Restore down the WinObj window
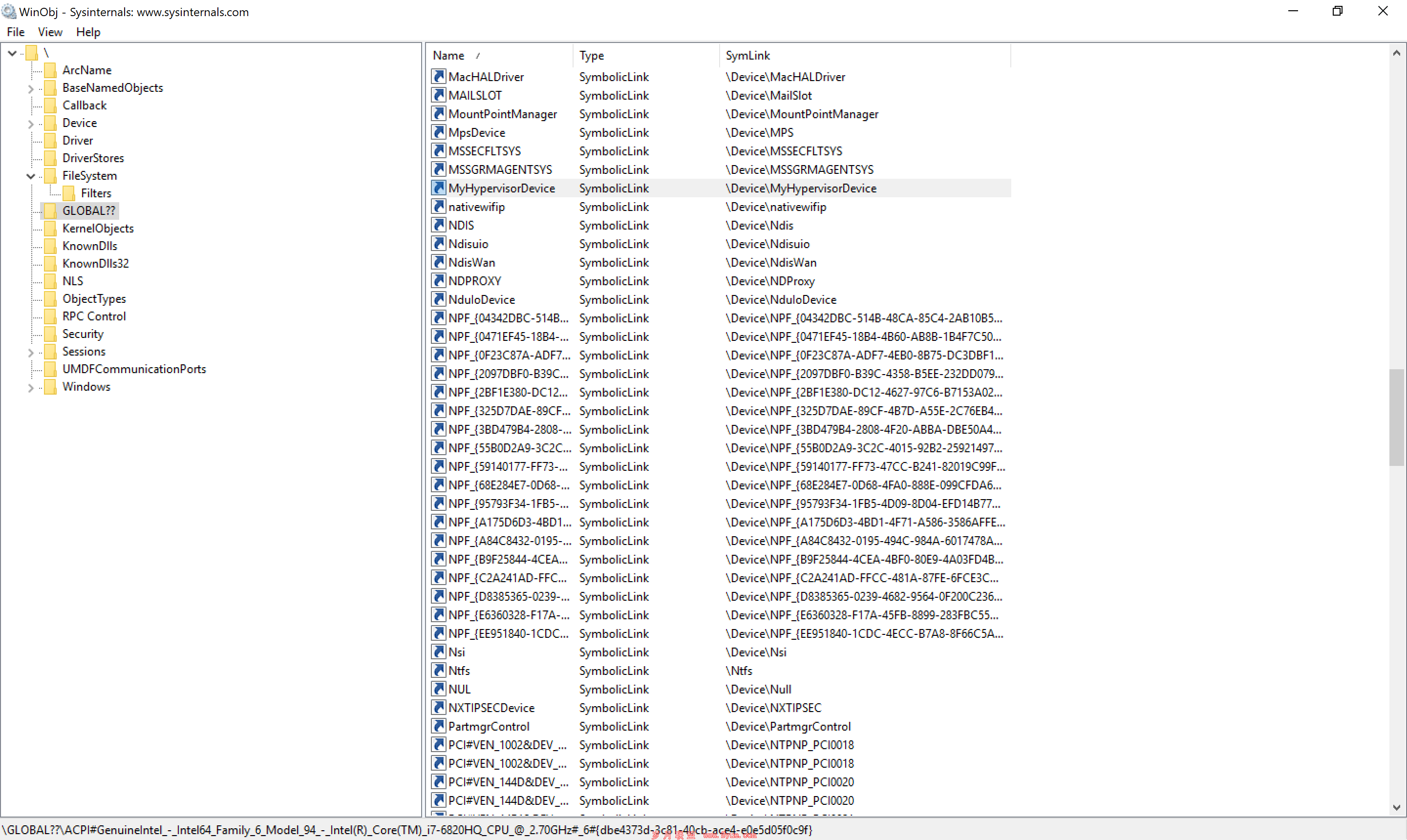This screenshot has height=840, width=1407. tap(1337, 11)
